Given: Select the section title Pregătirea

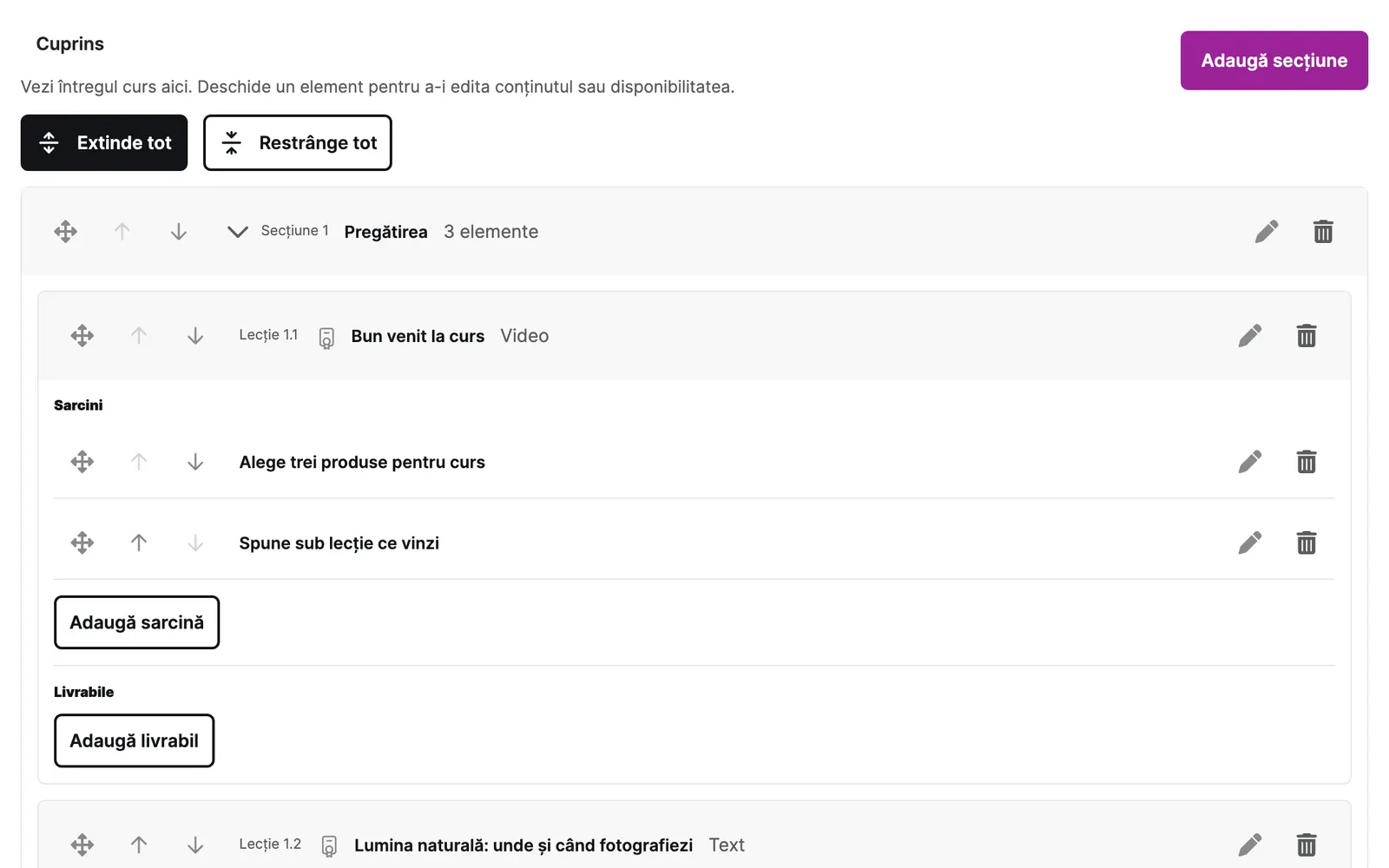Looking at the screenshot, I should click(385, 232).
